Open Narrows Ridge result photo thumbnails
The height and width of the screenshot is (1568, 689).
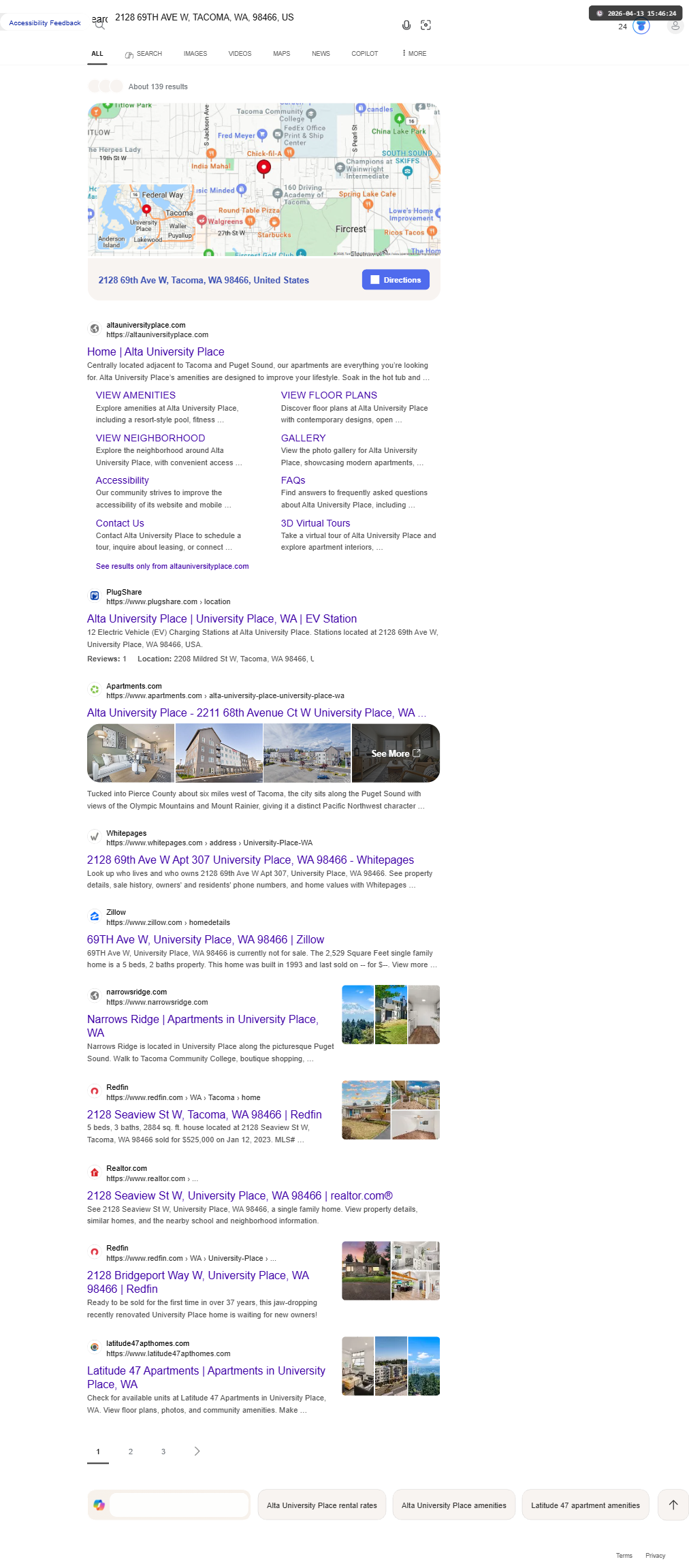click(x=391, y=1014)
